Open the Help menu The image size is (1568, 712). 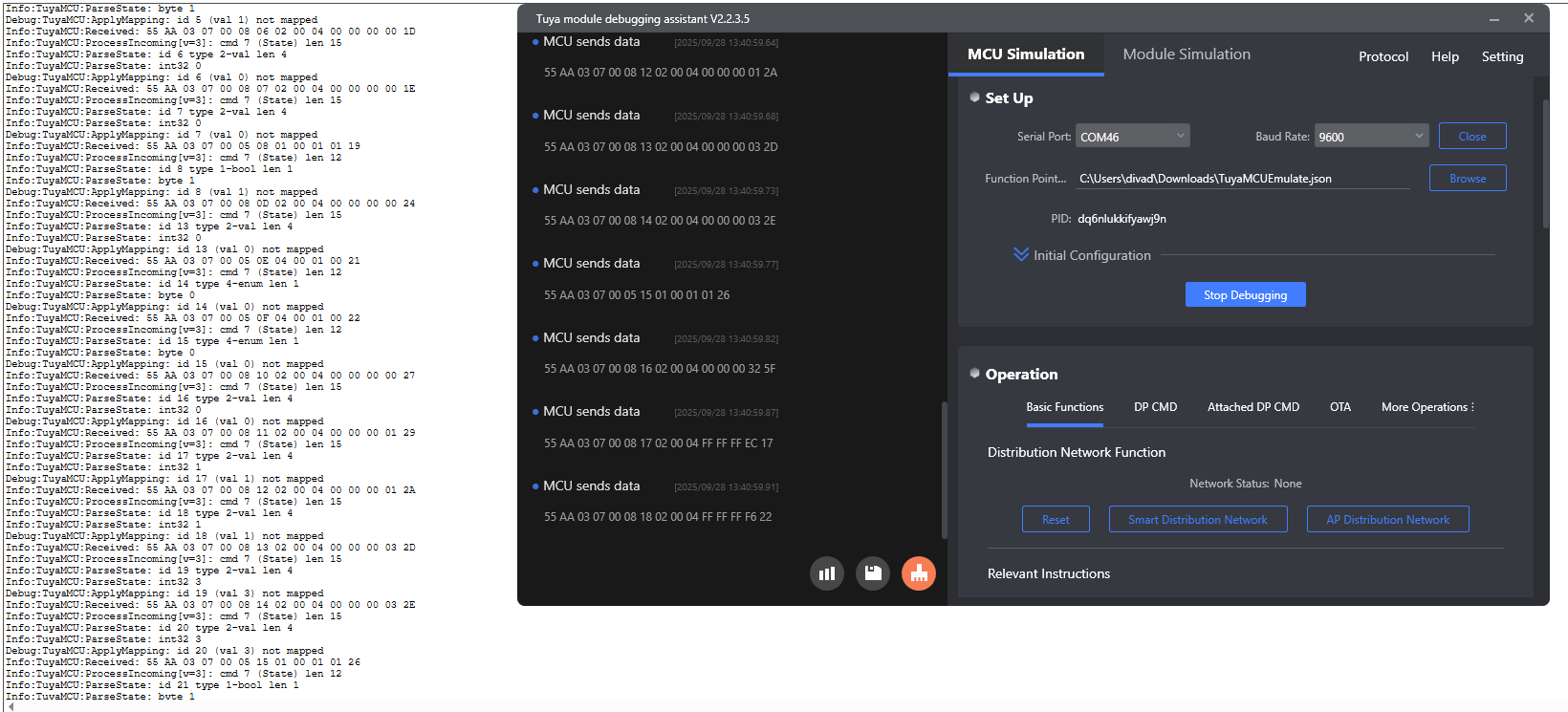tap(1445, 56)
